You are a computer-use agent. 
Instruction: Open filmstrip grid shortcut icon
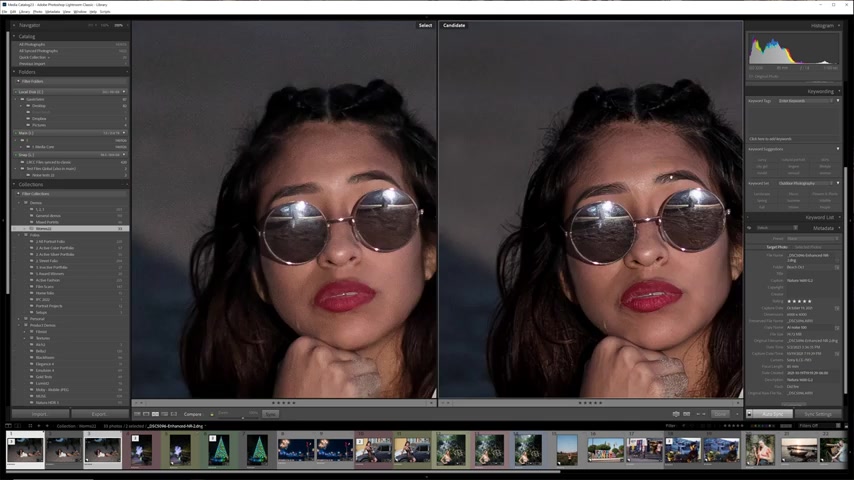click(x=30, y=426)
